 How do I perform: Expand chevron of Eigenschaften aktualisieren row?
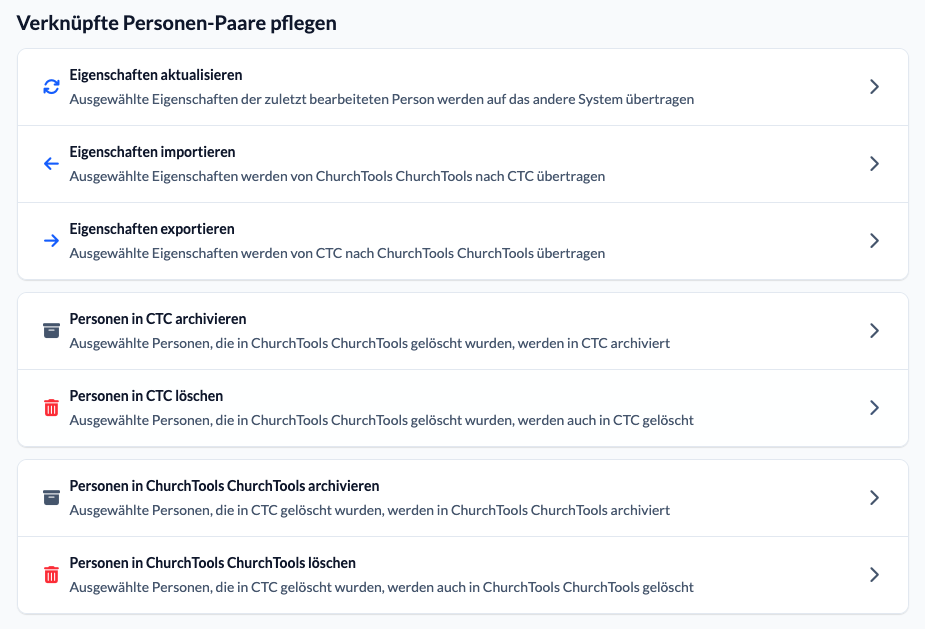coord(874,87)
